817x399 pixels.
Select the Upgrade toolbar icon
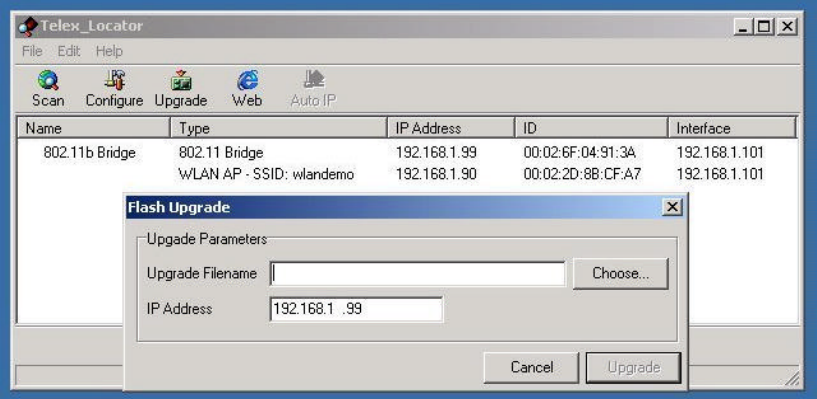(x=181, y=88)
